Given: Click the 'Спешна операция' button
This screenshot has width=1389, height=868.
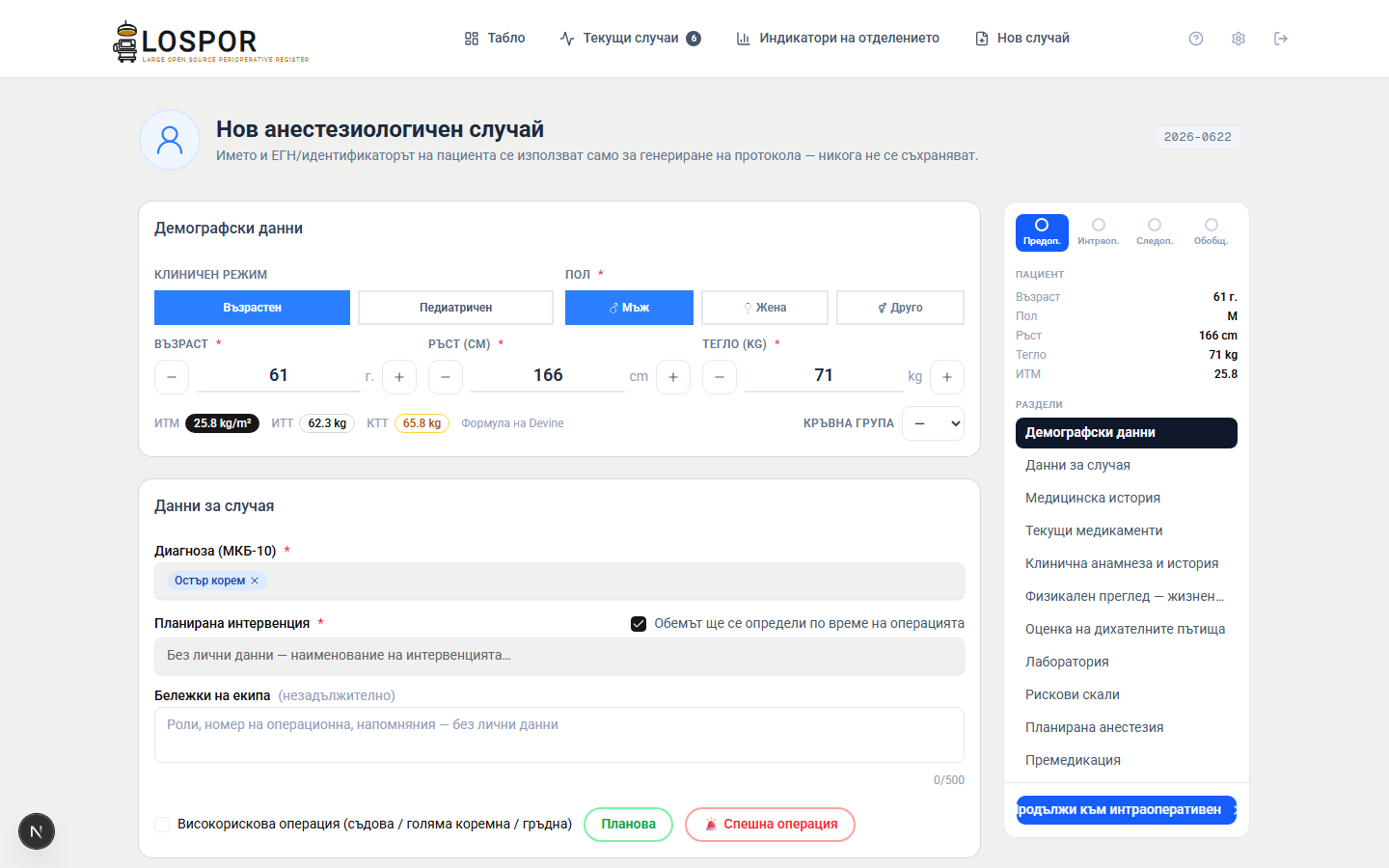Looking at the screenshot, I should 770,825.
